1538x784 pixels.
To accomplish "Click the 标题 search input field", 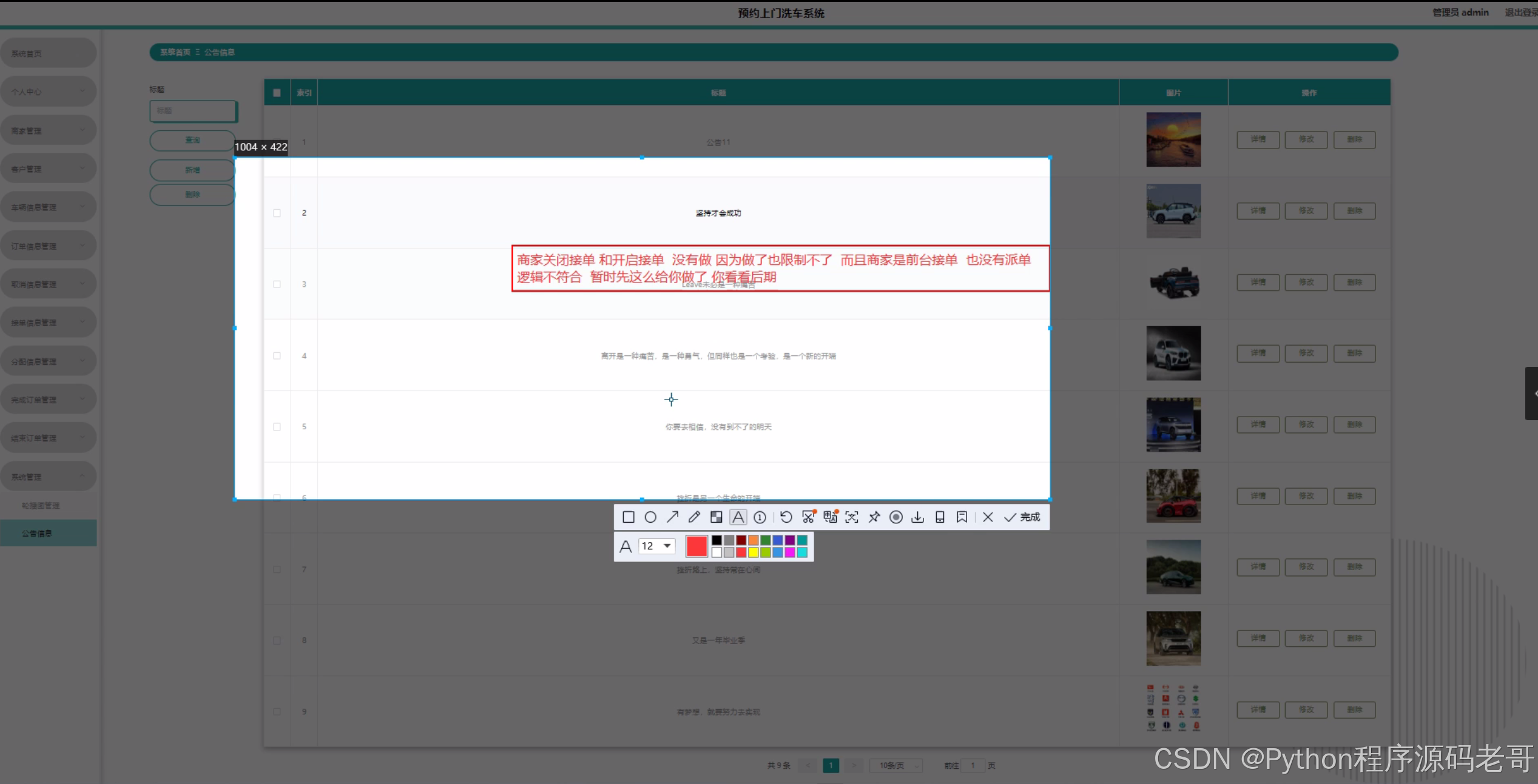I will click(193, 111).
